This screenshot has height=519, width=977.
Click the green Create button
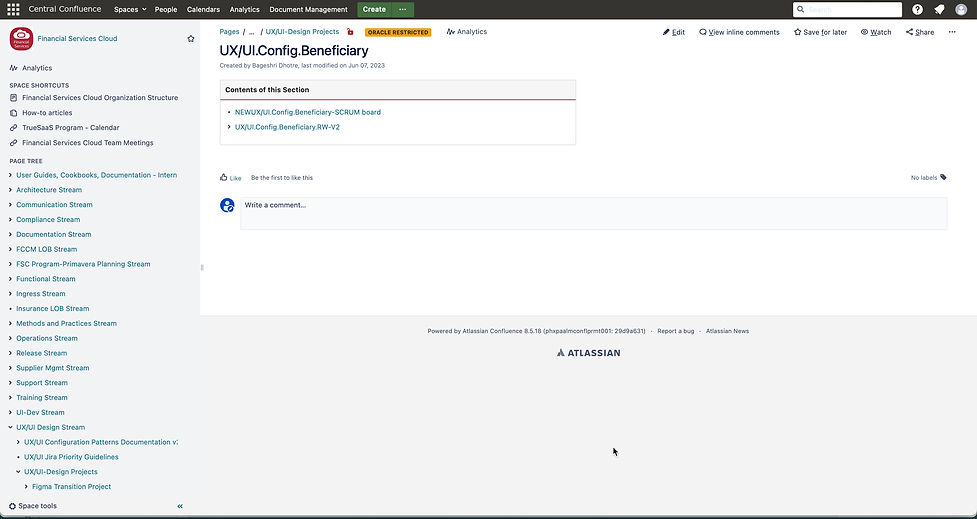pos(374,9)
